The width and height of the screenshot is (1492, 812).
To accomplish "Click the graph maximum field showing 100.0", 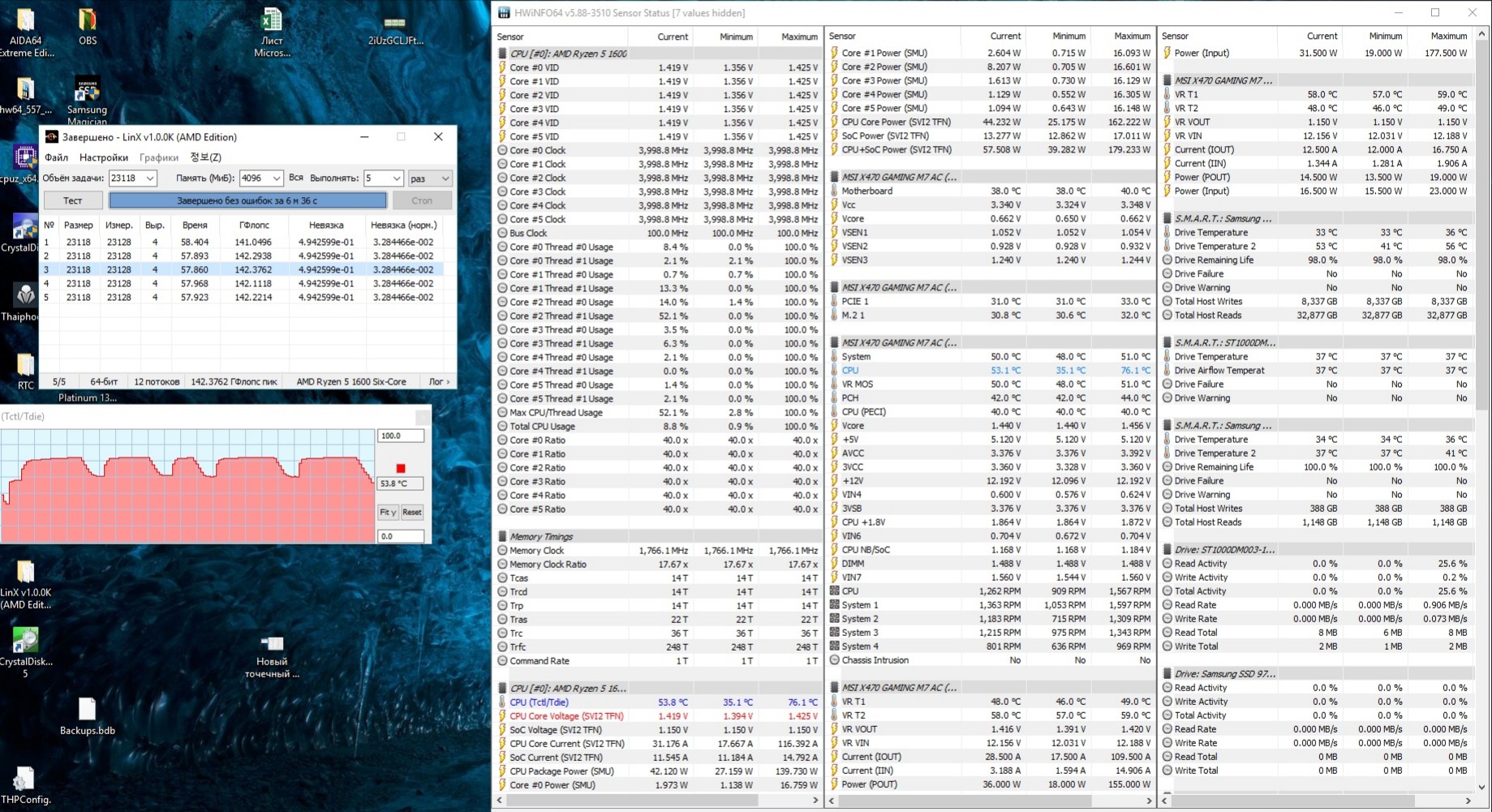I will (x=401, y=436).
